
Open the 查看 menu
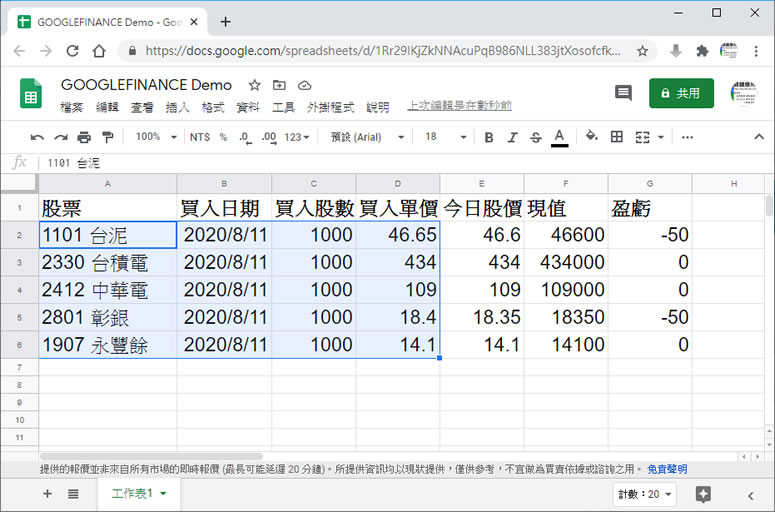[142, 107]
